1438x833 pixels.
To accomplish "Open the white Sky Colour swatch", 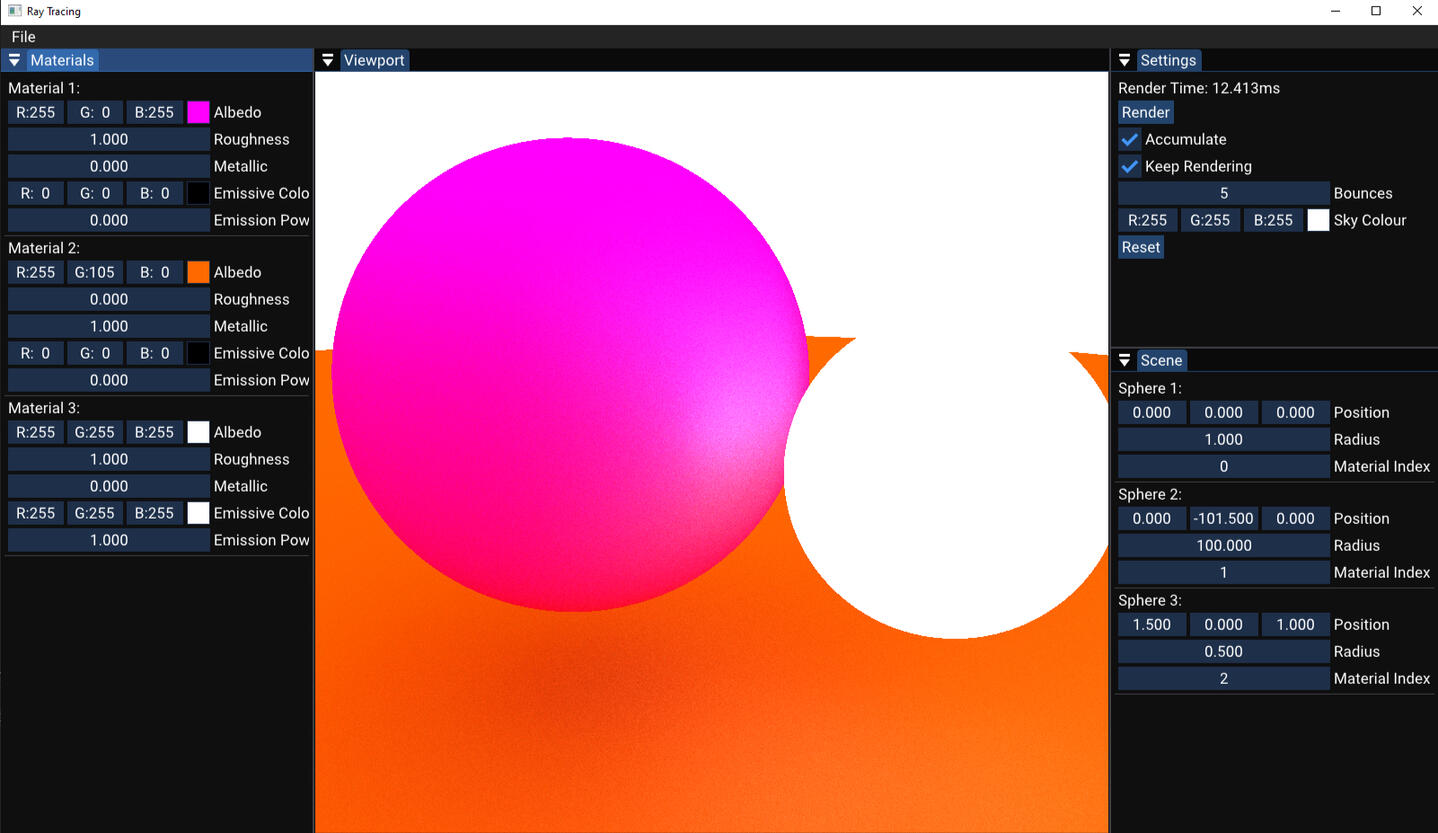I will 1318,220.
